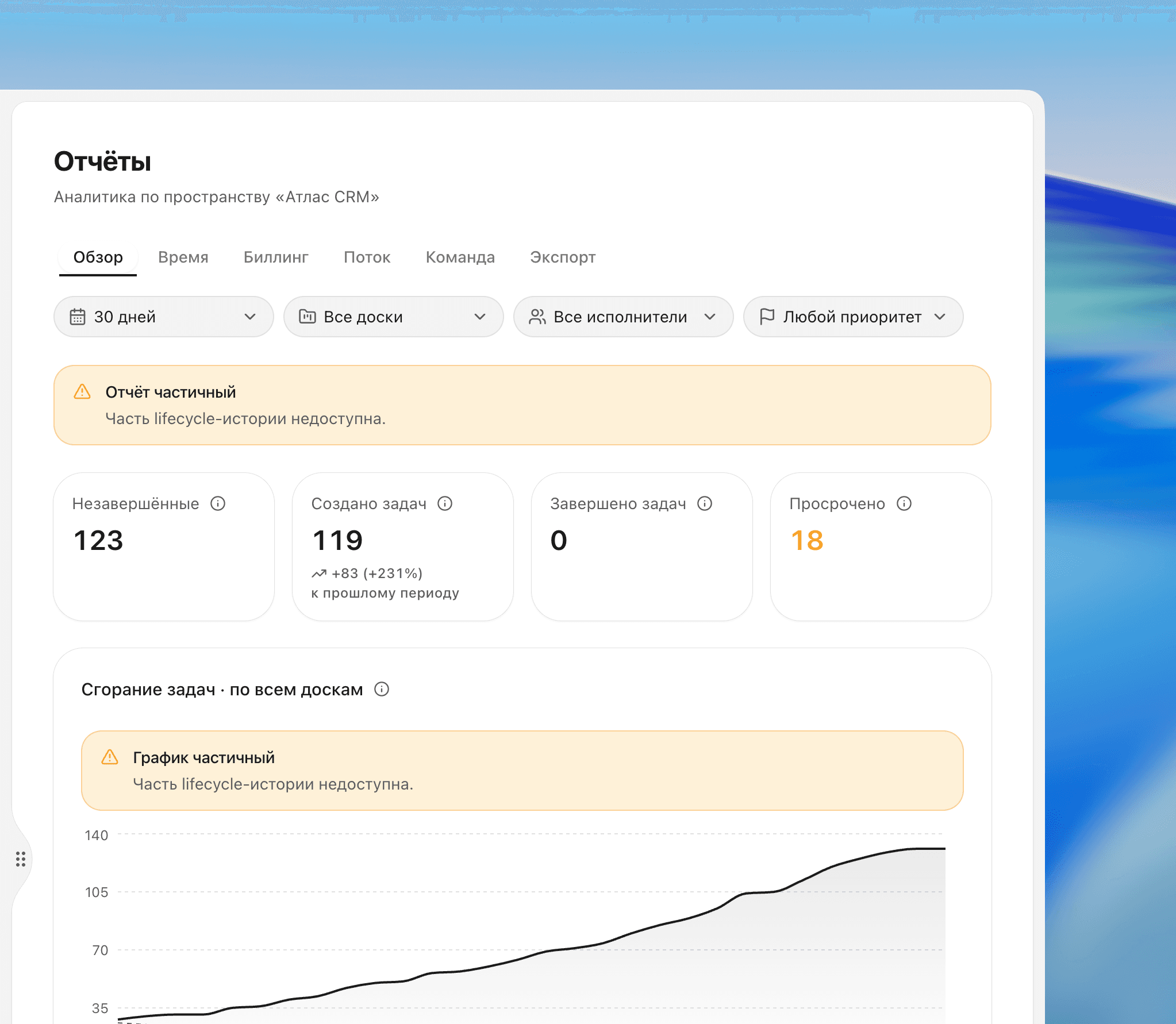The height and width of the screenshot is (1024, 1176).
Task: Click warning icon in 'График частичный' banner
Action: pos(110,757)
